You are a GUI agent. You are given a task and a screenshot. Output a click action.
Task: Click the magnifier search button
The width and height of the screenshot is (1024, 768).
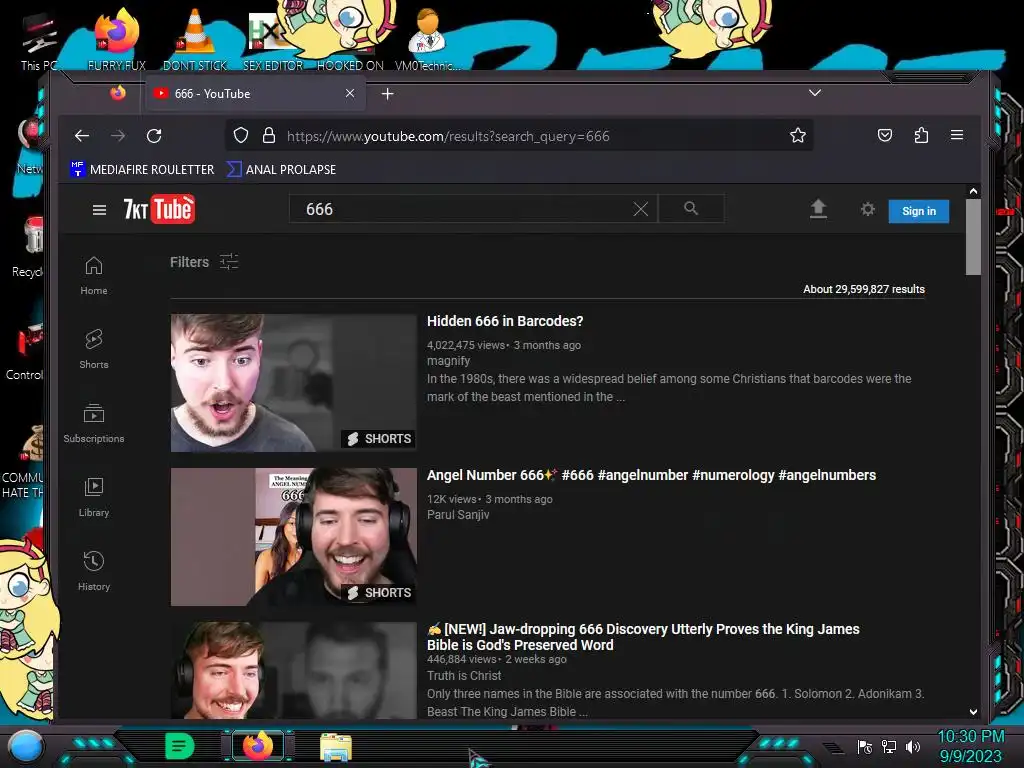[x=691, y=208]
